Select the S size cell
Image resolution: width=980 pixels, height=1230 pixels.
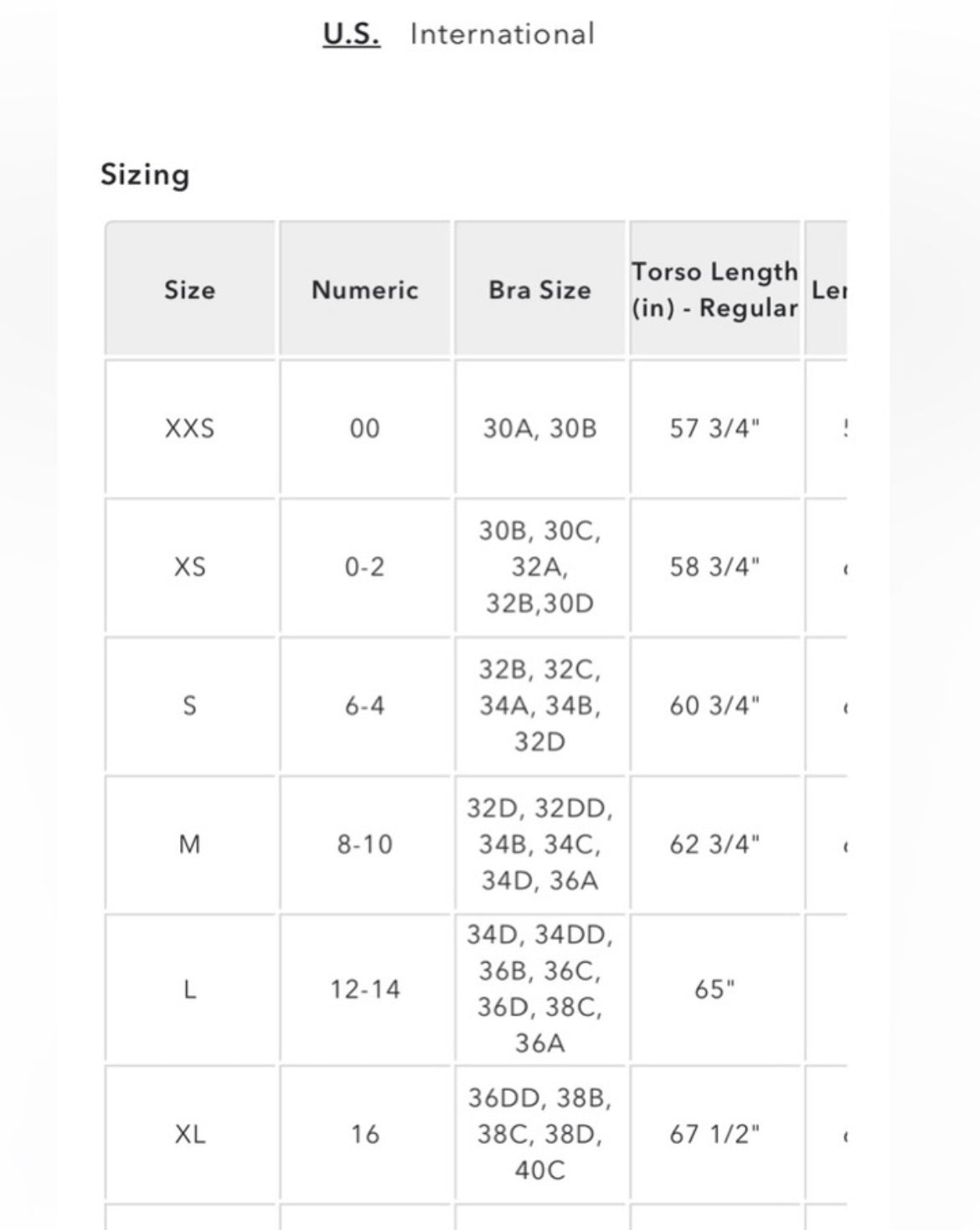[x=190, y=705]
